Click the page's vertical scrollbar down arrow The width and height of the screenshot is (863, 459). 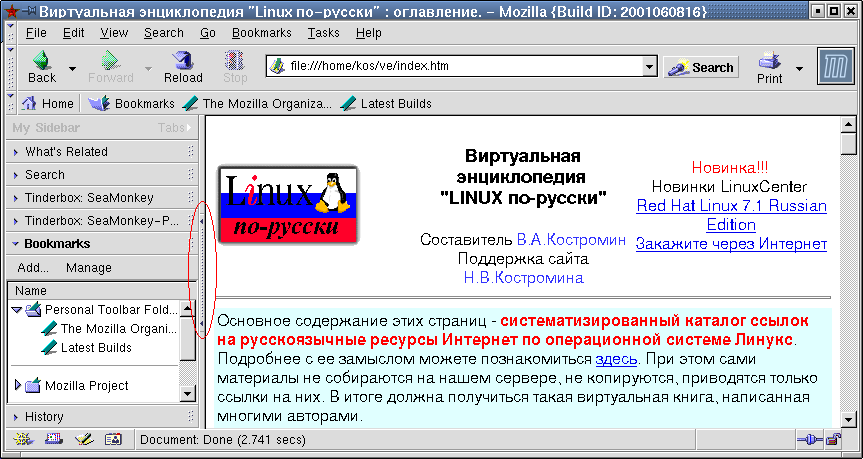[849, 419]
